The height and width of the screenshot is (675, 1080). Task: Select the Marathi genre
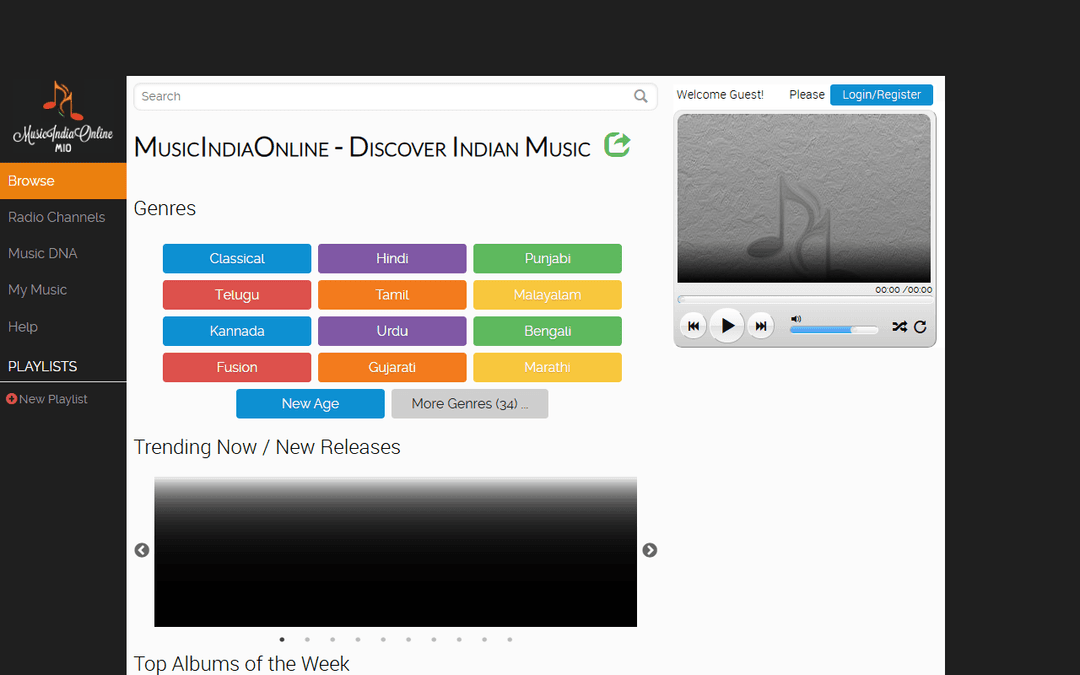[x=548, y=367]
